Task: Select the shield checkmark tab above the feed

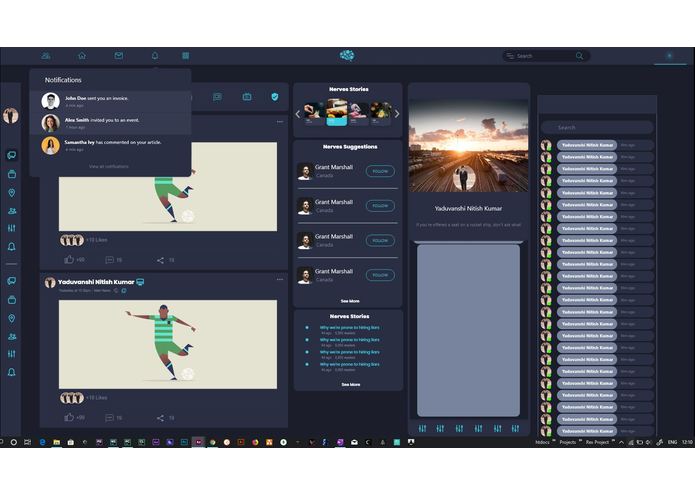Action: tap(275, 97)
